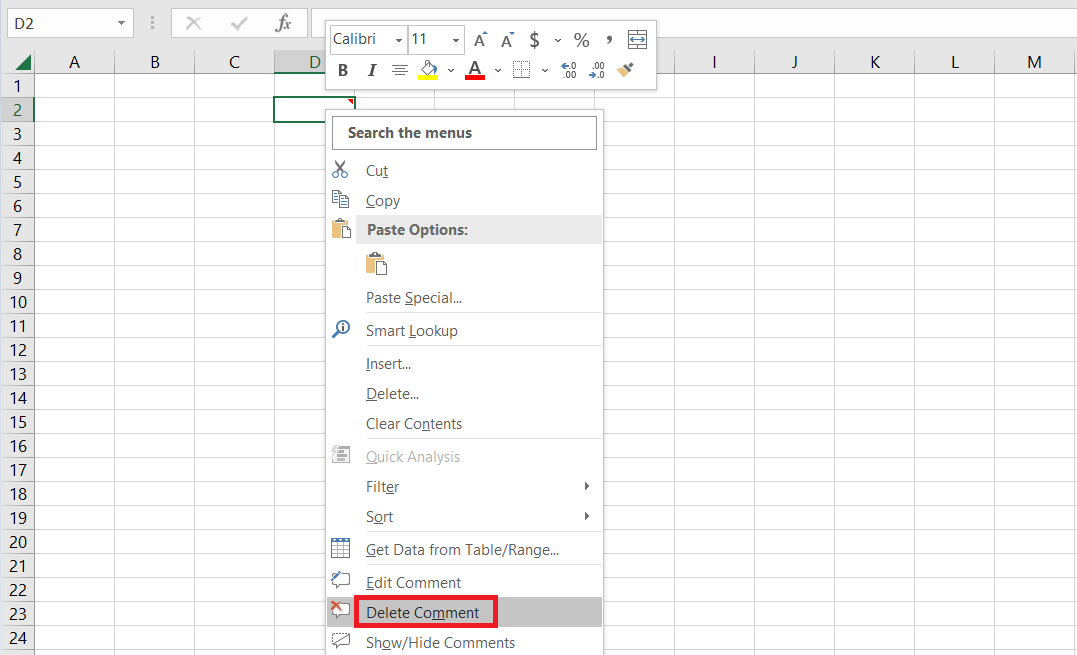Click the formula bar Enter checkmark

coord(239,24)
